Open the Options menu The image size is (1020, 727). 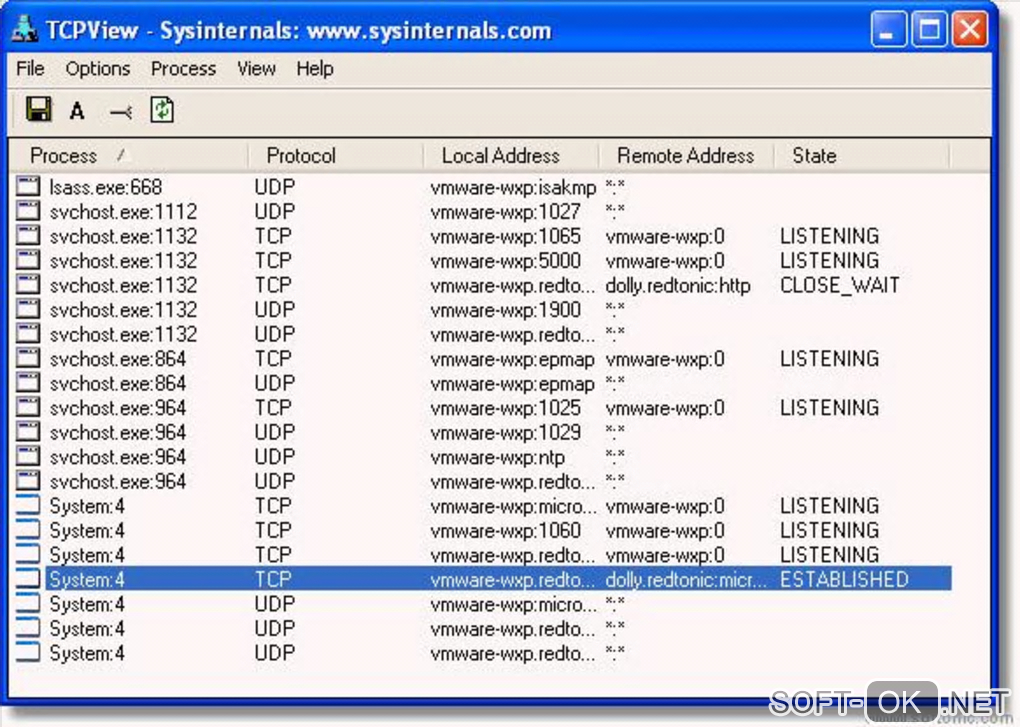(98, 68)
